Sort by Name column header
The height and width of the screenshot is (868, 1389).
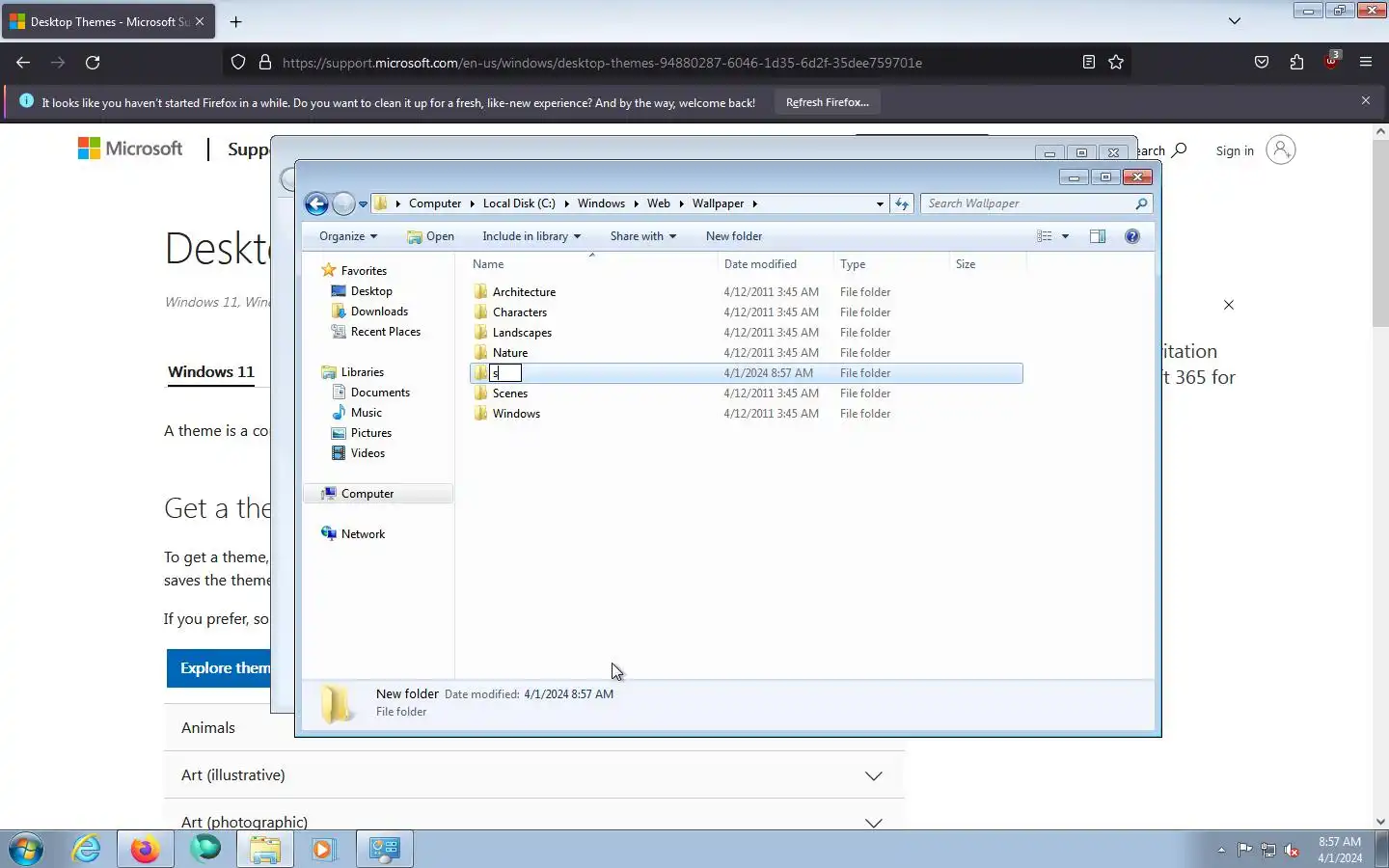[x=592, y=264]
